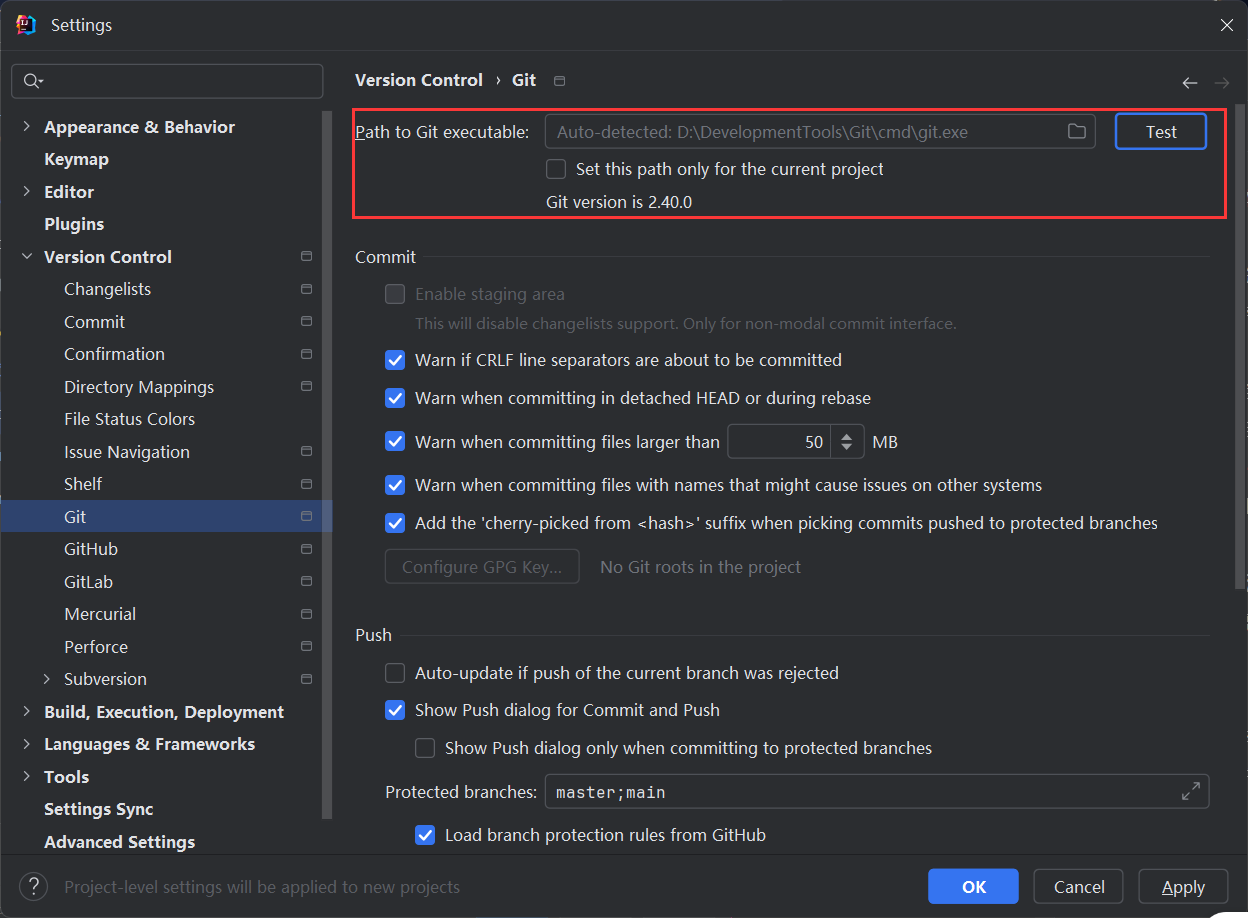1248x918 pixels.
Task: Click the project-level icon on GitHub row
Action: [306, 549]
